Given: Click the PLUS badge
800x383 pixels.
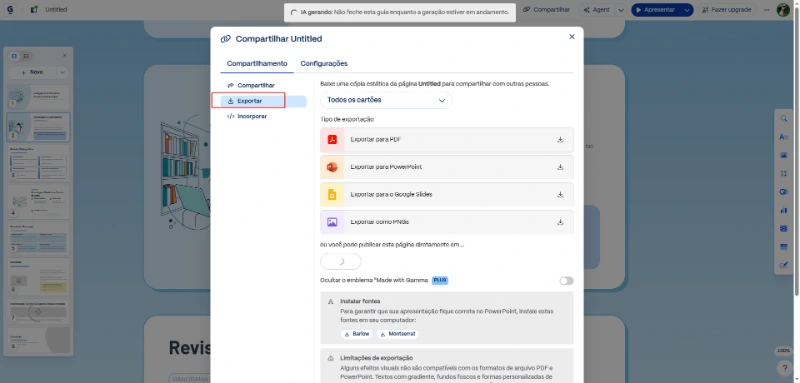Looking at the screenshot, I should (440, 280).
